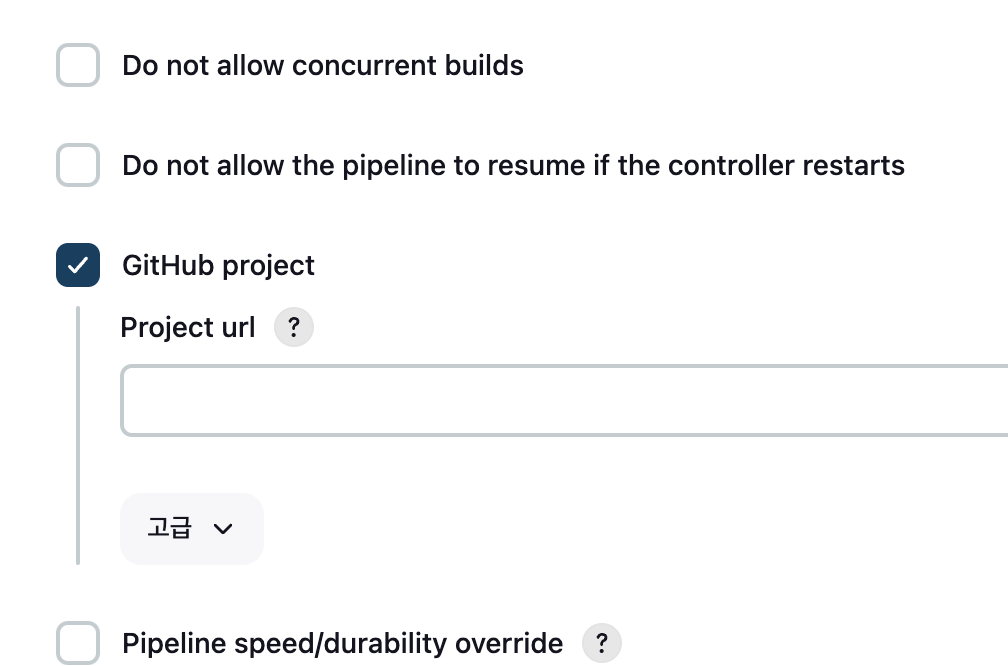The image size is (1008, 666).
Task: Expand the 고급 advanced options
Action: point(192,528)
